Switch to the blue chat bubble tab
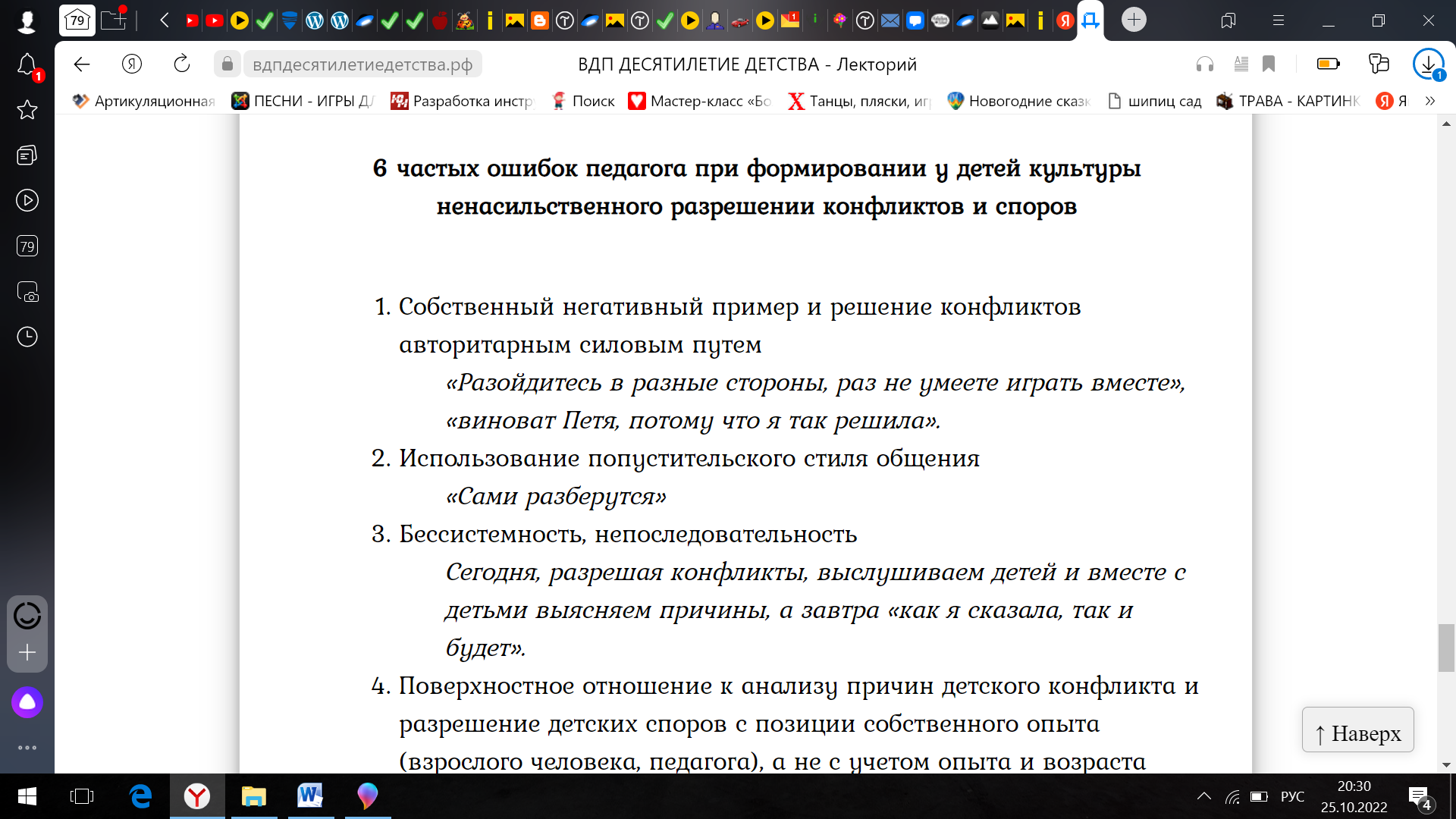This screenshot has width=1456, height=819. 915,20
